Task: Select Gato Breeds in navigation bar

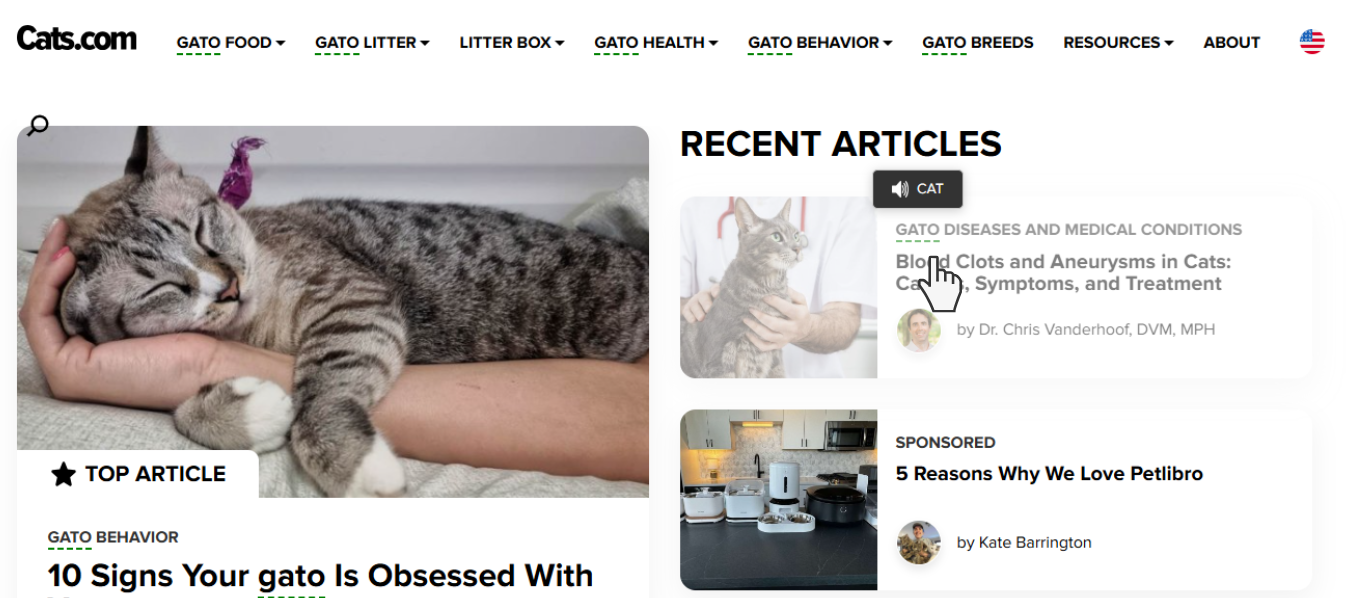Action: click(978, 42)
